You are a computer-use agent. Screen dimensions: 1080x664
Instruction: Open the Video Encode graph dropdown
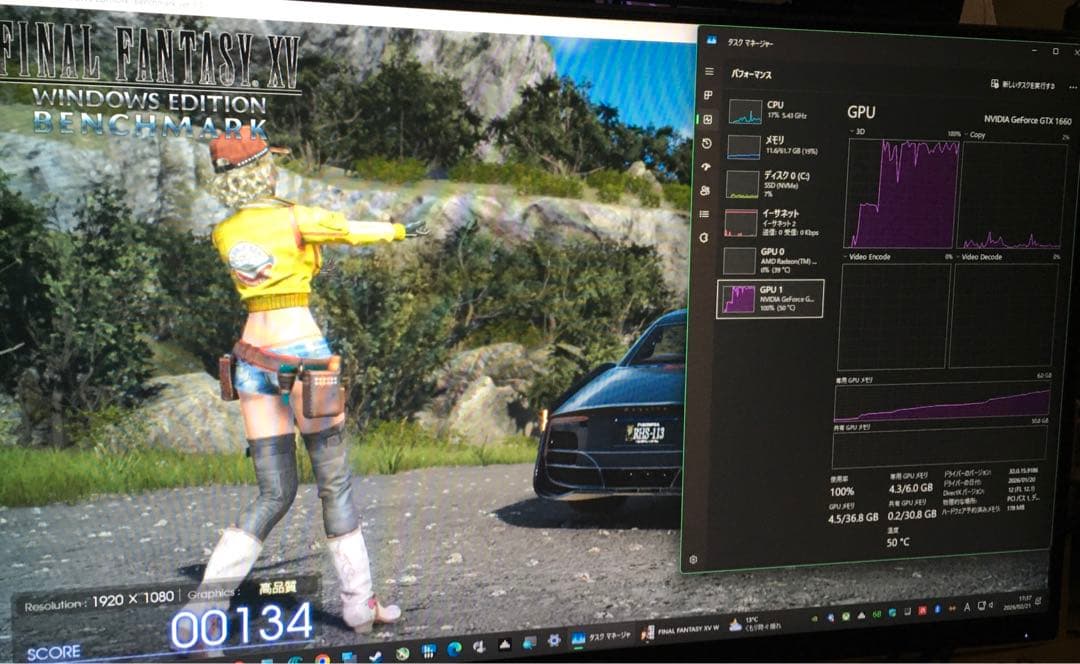(868, 257)
